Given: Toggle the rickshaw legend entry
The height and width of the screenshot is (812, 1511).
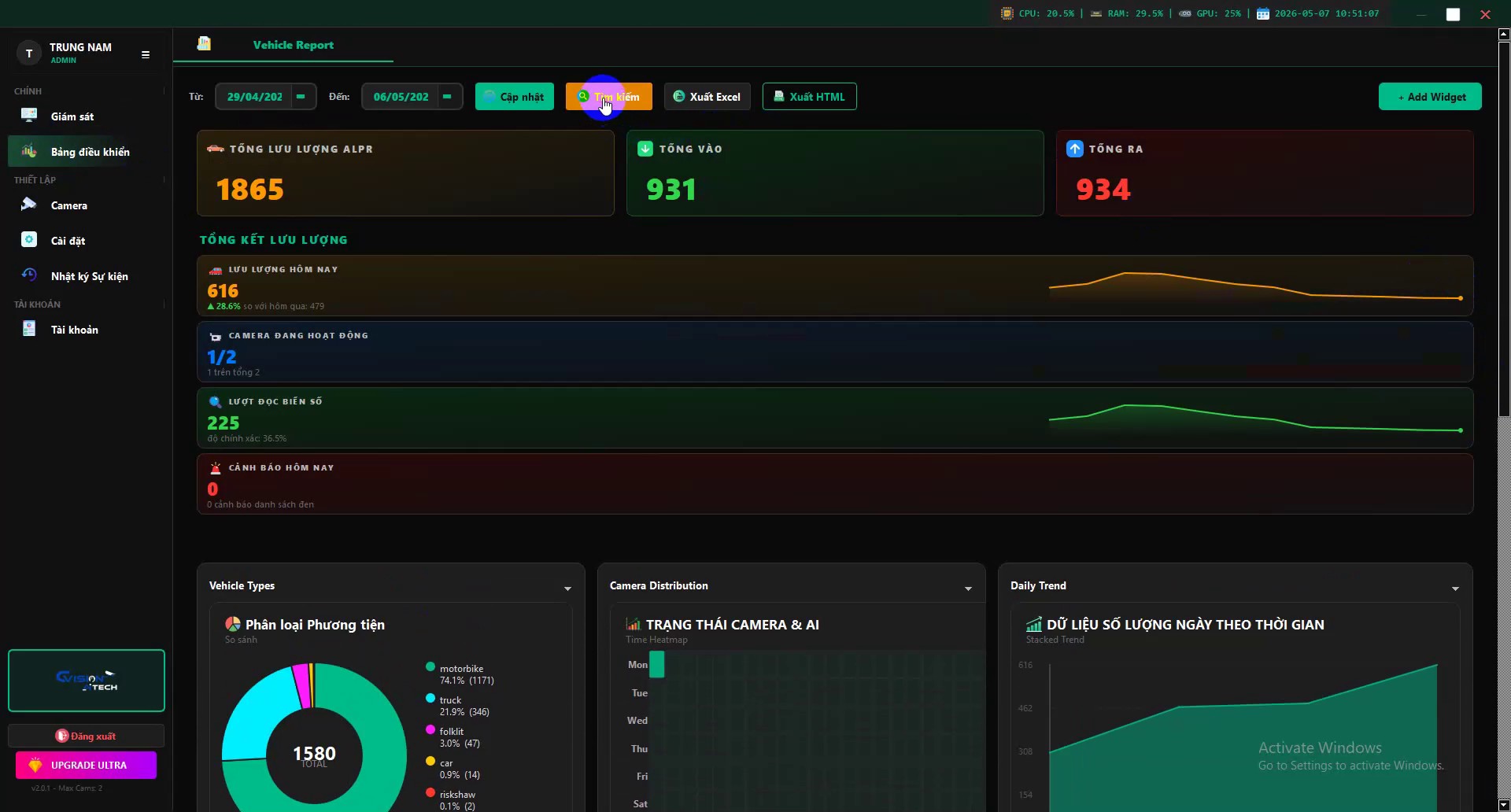Looking at the screenshot, I should pyautogui.click(x=453, y=800).
